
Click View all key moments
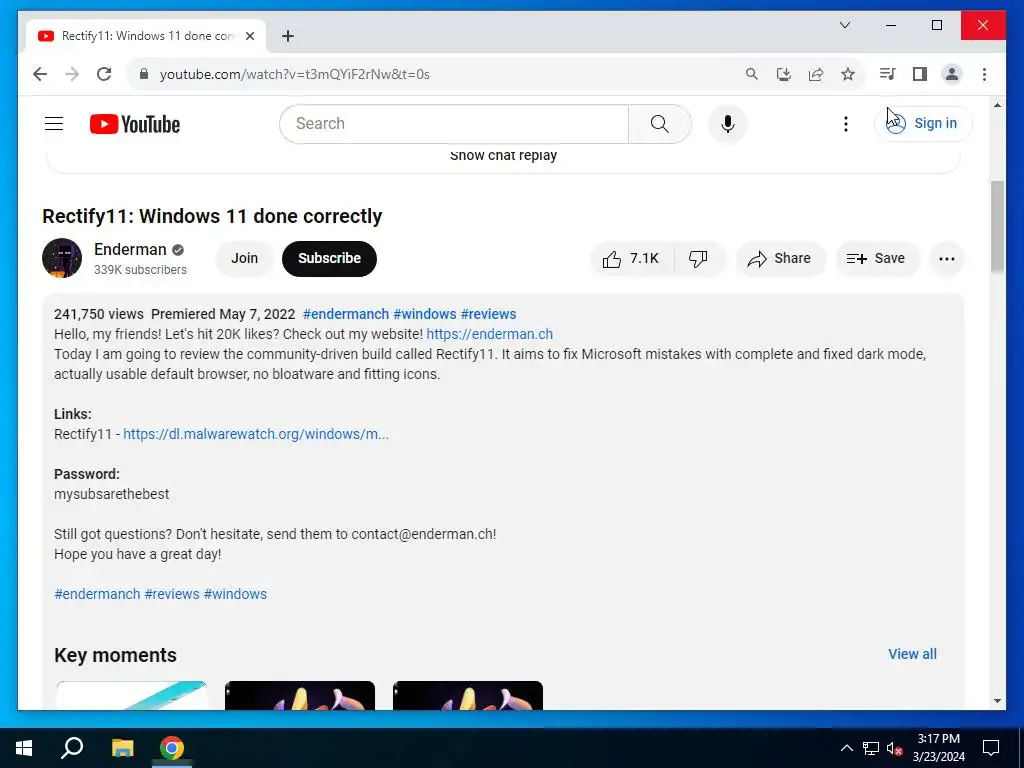click(x=912, y=654)
